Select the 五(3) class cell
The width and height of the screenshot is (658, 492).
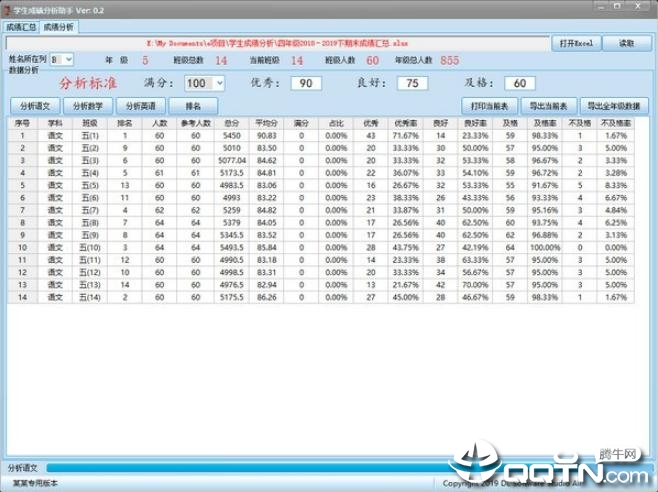coord(90,160)
